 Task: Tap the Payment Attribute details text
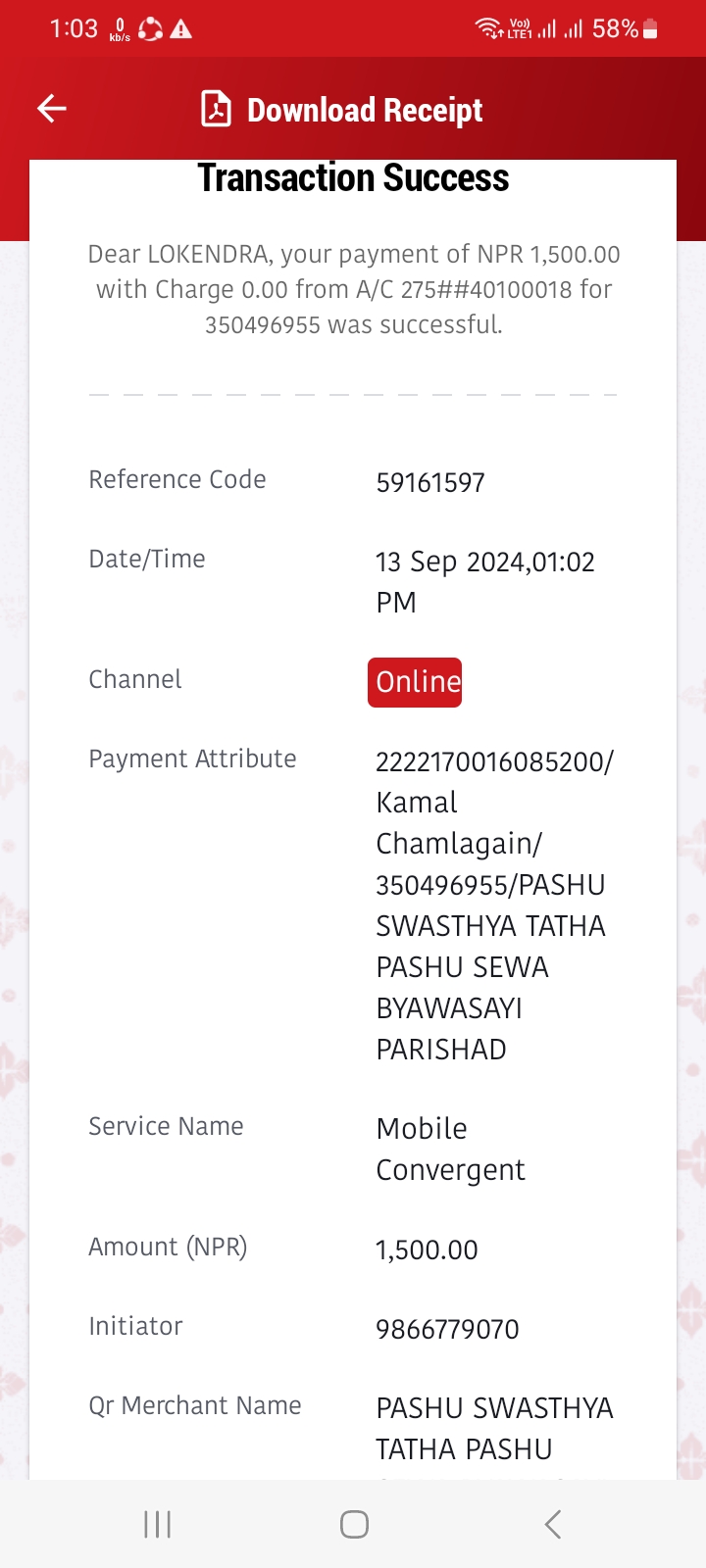click(495, 905)
